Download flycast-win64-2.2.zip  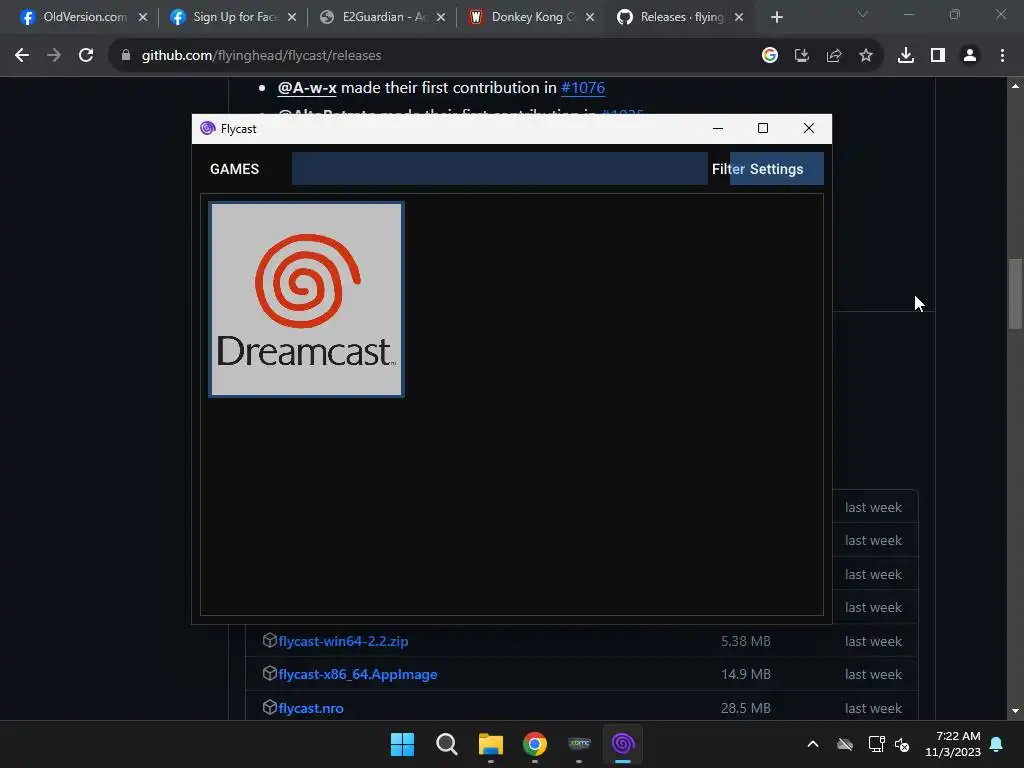344,641
